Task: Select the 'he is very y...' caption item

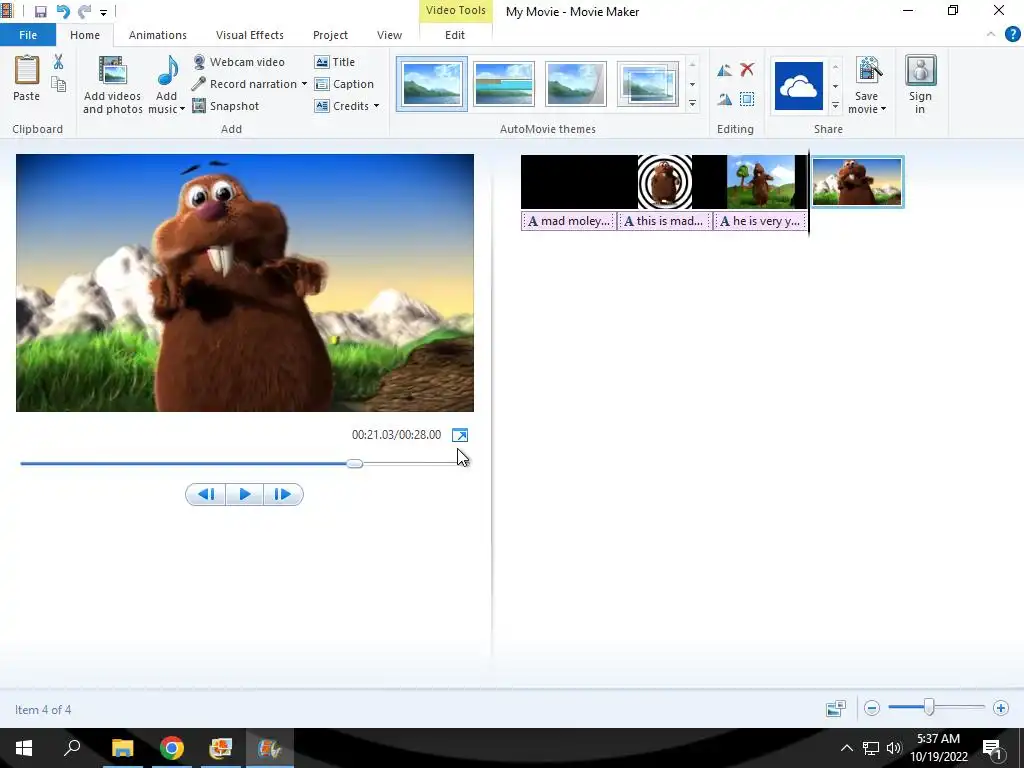Action: 760,221
